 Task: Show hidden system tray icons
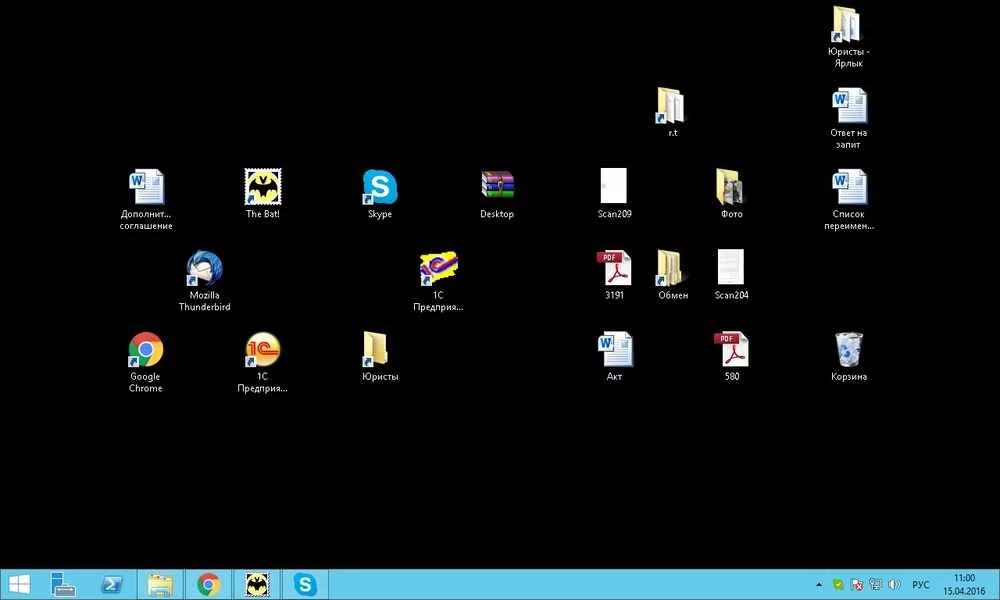pyautogui.click(x=820, y=584)
